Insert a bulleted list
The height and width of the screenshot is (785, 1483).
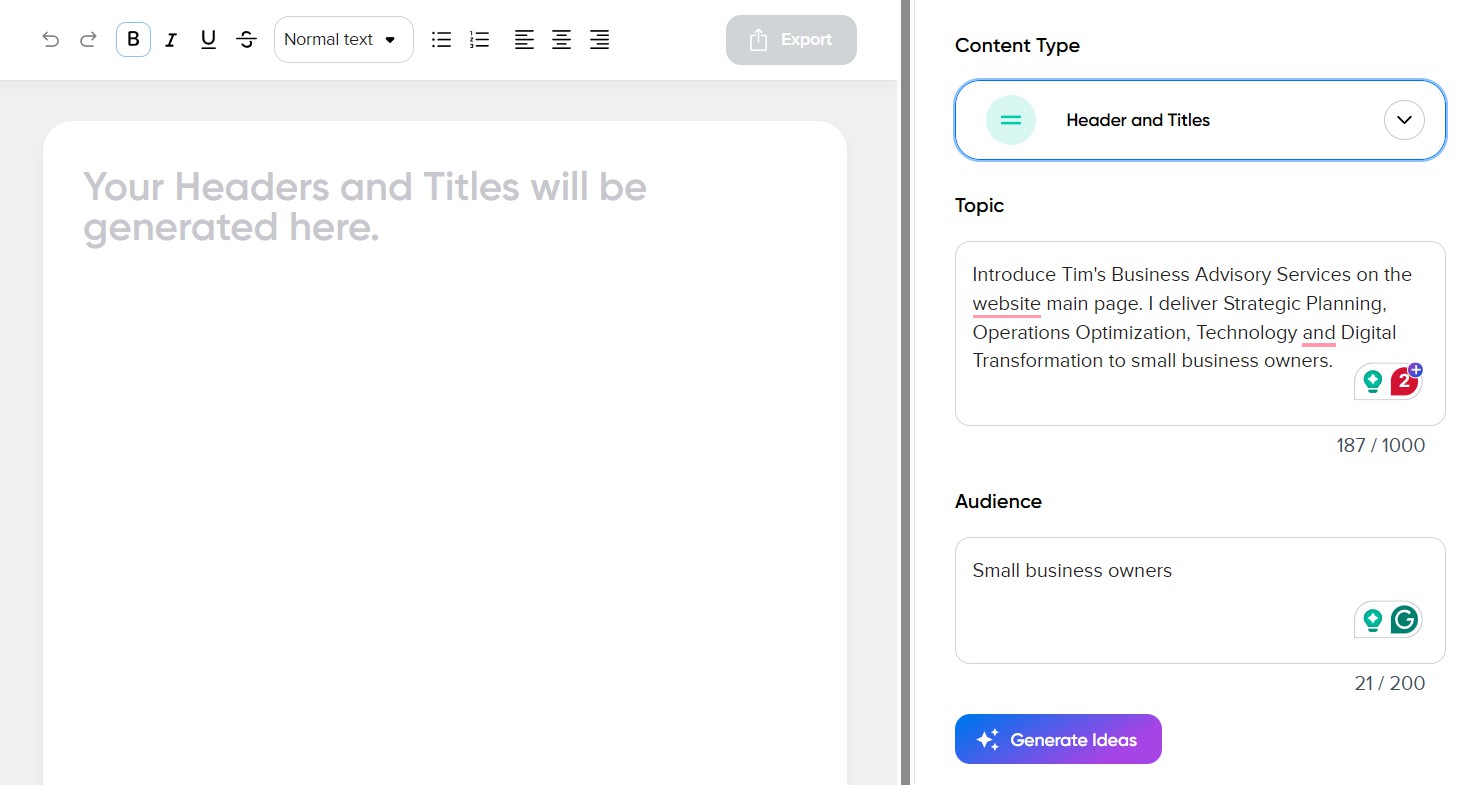tap(441, 40)
